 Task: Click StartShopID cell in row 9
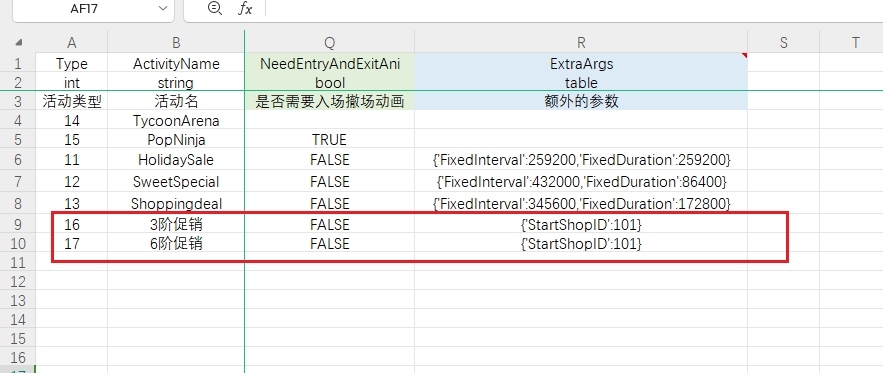point(581,224)
